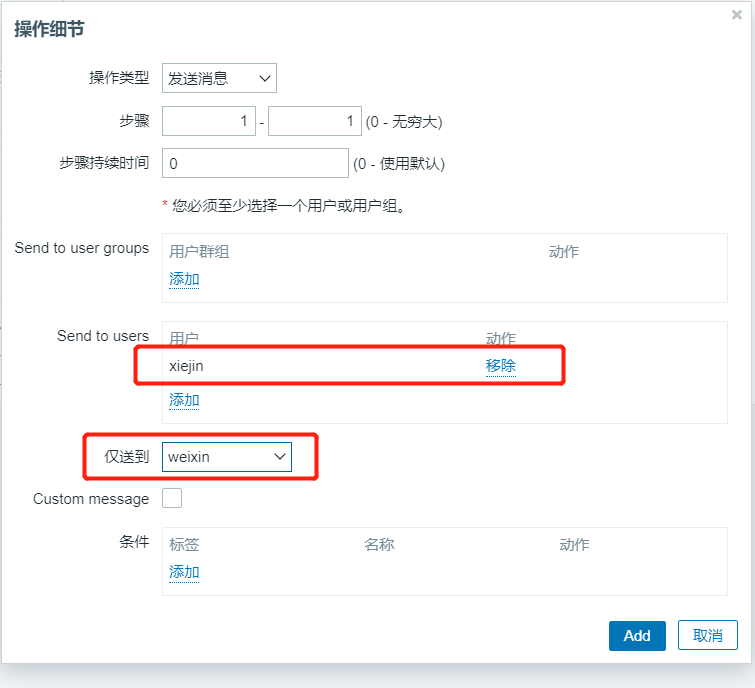
Task: Click the 步骤 ending number field
Action: (x=314, y=121)
